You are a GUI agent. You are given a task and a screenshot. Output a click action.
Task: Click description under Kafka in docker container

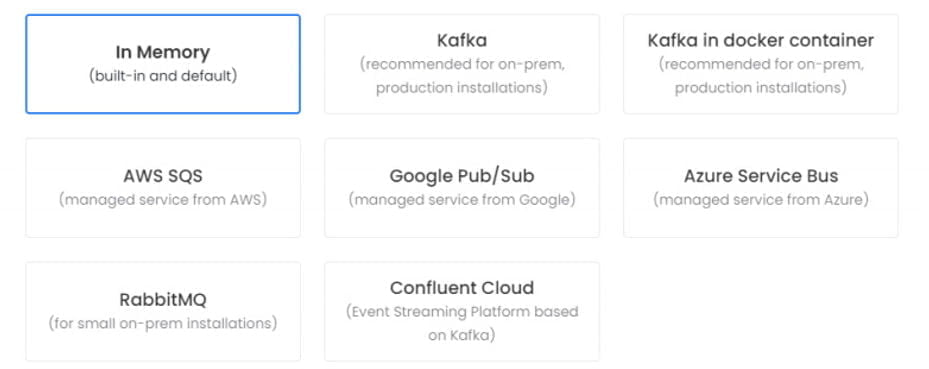(761, 76)
